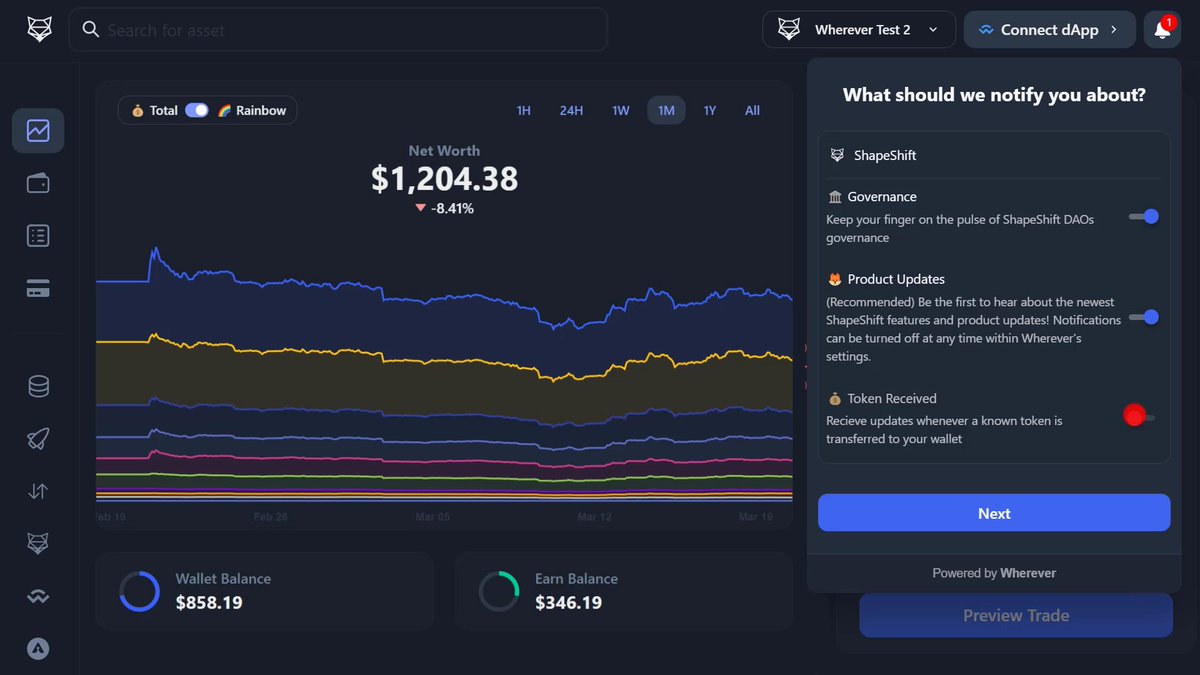This screenshot has height=675, width=1200.
Task: Click the Preview Trade button
Action: [x=1016, y=615]
